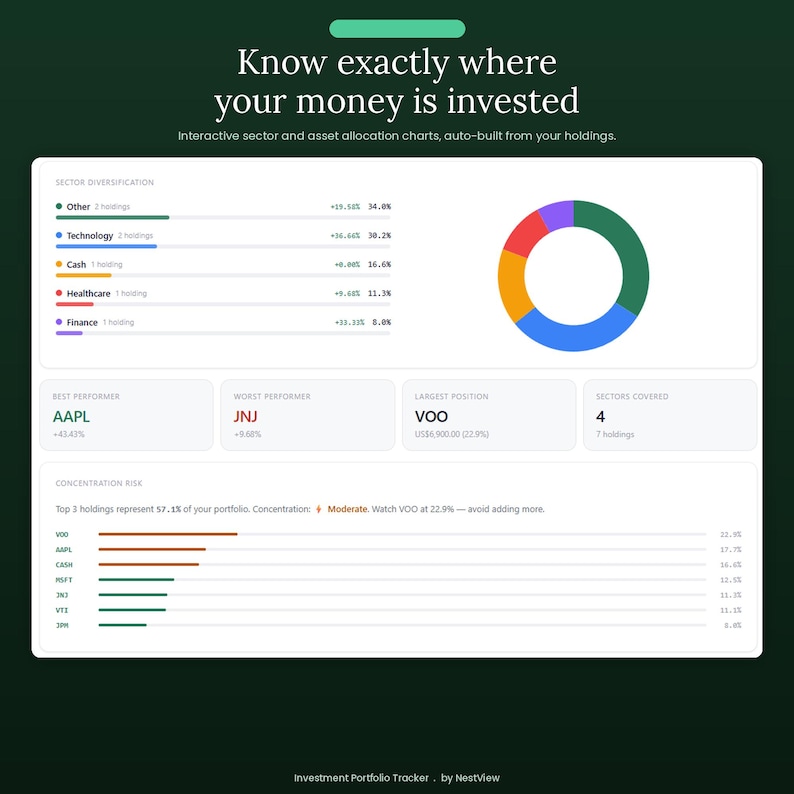794x794 pixels.
Task: Click the Cash orange progress bar
Action: point(84,275)
